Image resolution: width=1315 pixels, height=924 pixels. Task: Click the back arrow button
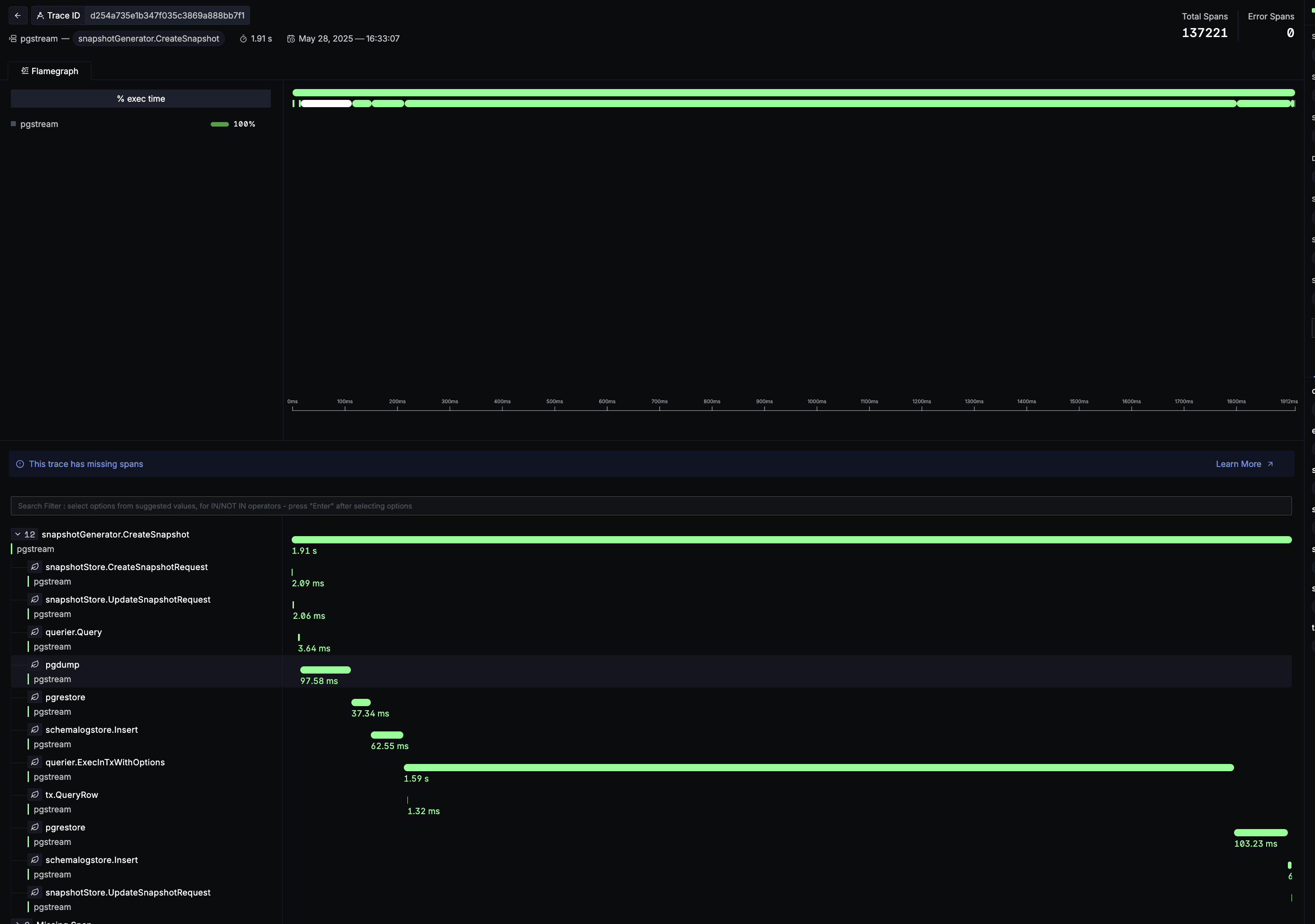[18, 15]
